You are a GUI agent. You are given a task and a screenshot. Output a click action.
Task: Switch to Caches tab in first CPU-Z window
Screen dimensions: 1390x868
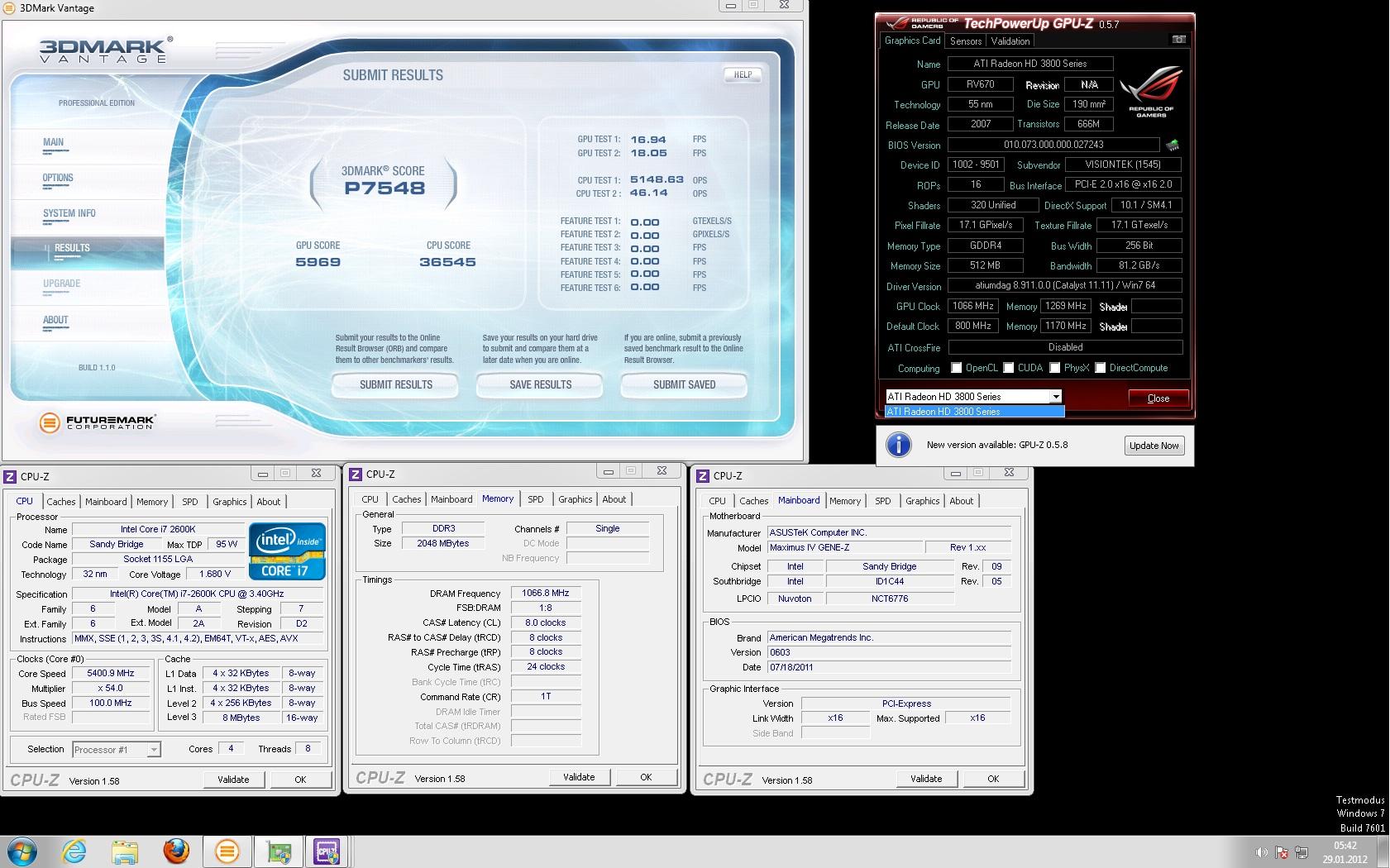pyautogui.click(x=61, y=502)
